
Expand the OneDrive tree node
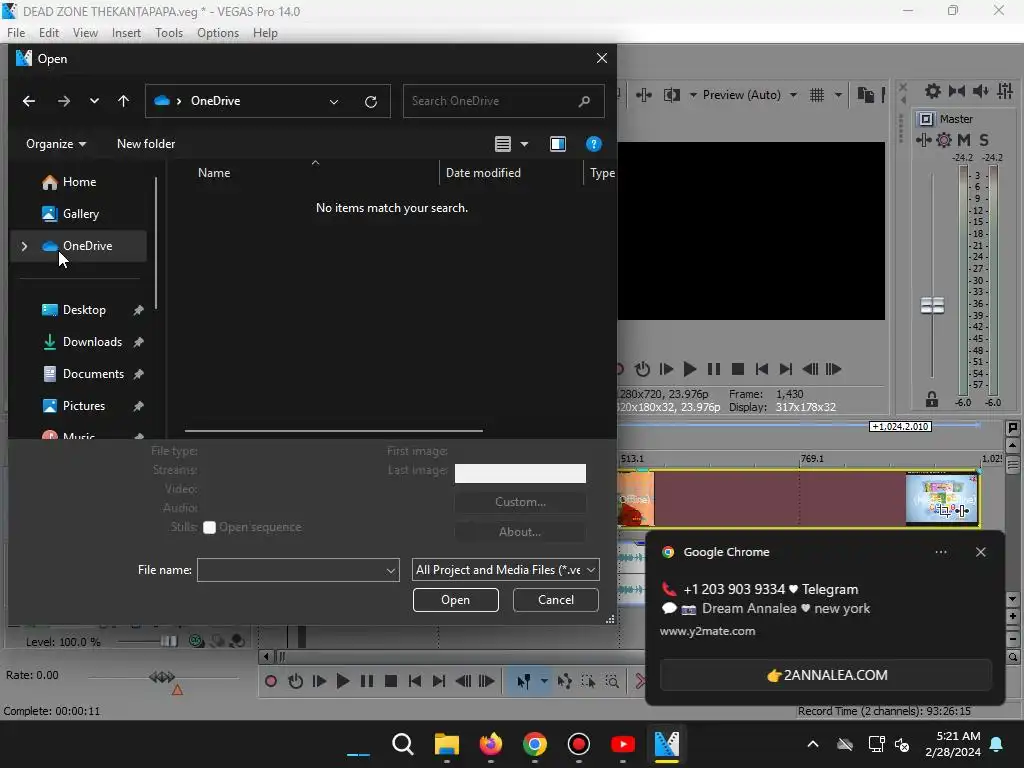tap(24, 246)
